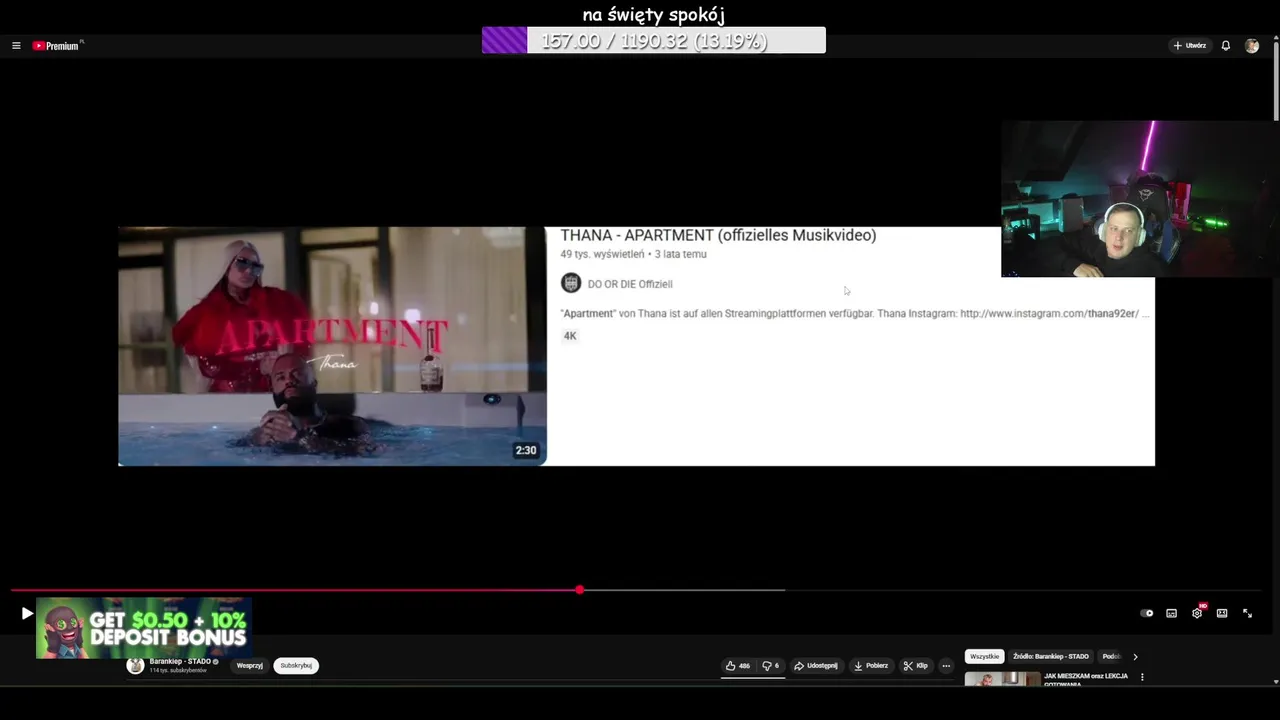Image resolution: width=1280 pixels, height=720 pixels.
Task: Click the Klip scissors button
Action: coord(916,666)
